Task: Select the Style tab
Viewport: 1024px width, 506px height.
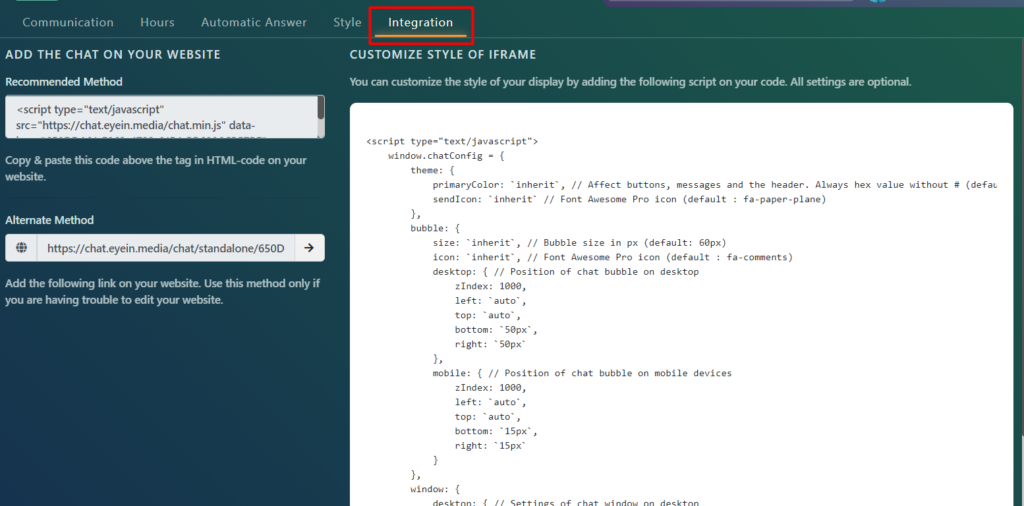Action: (347, 22)
